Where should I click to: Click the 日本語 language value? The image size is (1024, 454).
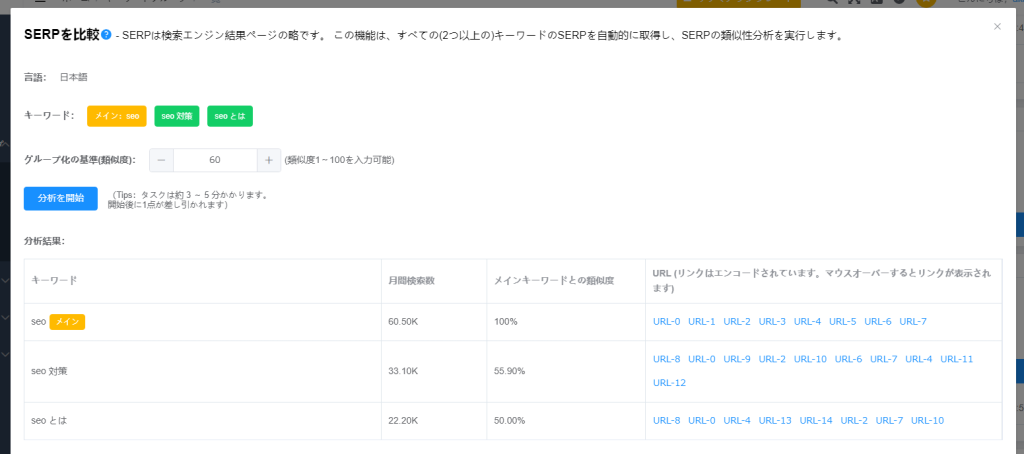[74, 77]
